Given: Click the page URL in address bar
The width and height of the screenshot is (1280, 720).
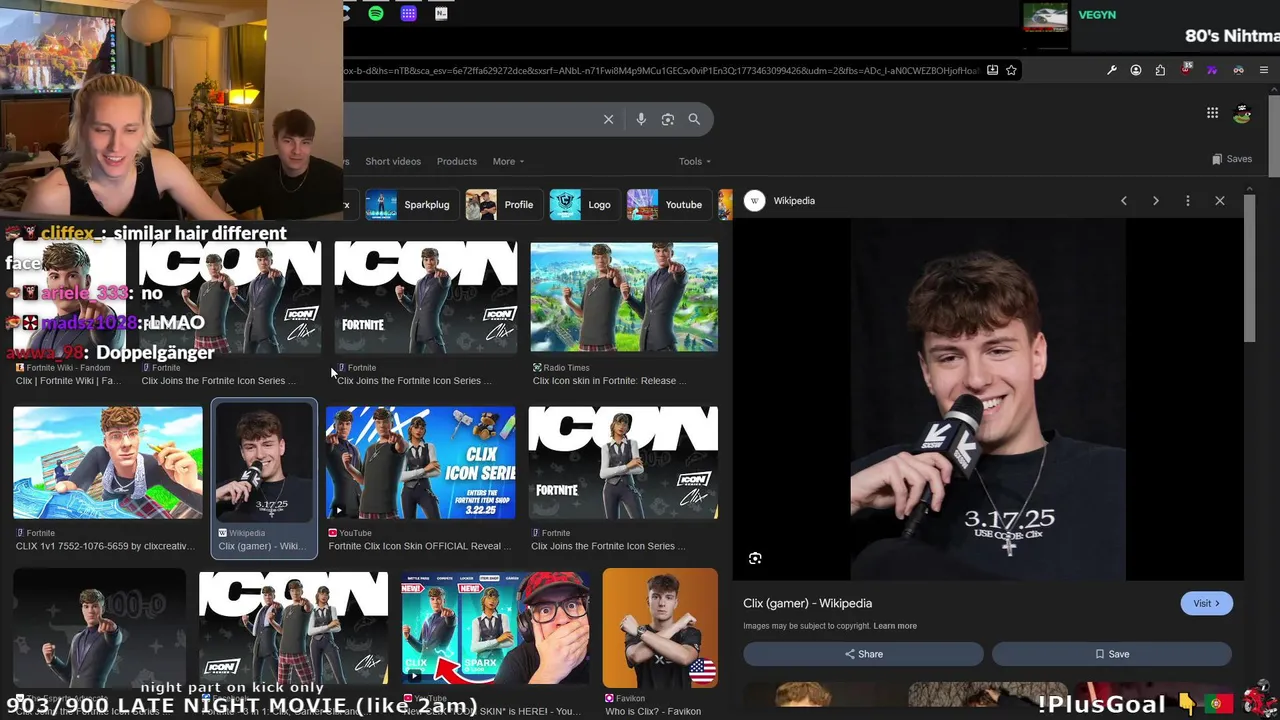Looking at the screenshot, I should click(660, 70).
